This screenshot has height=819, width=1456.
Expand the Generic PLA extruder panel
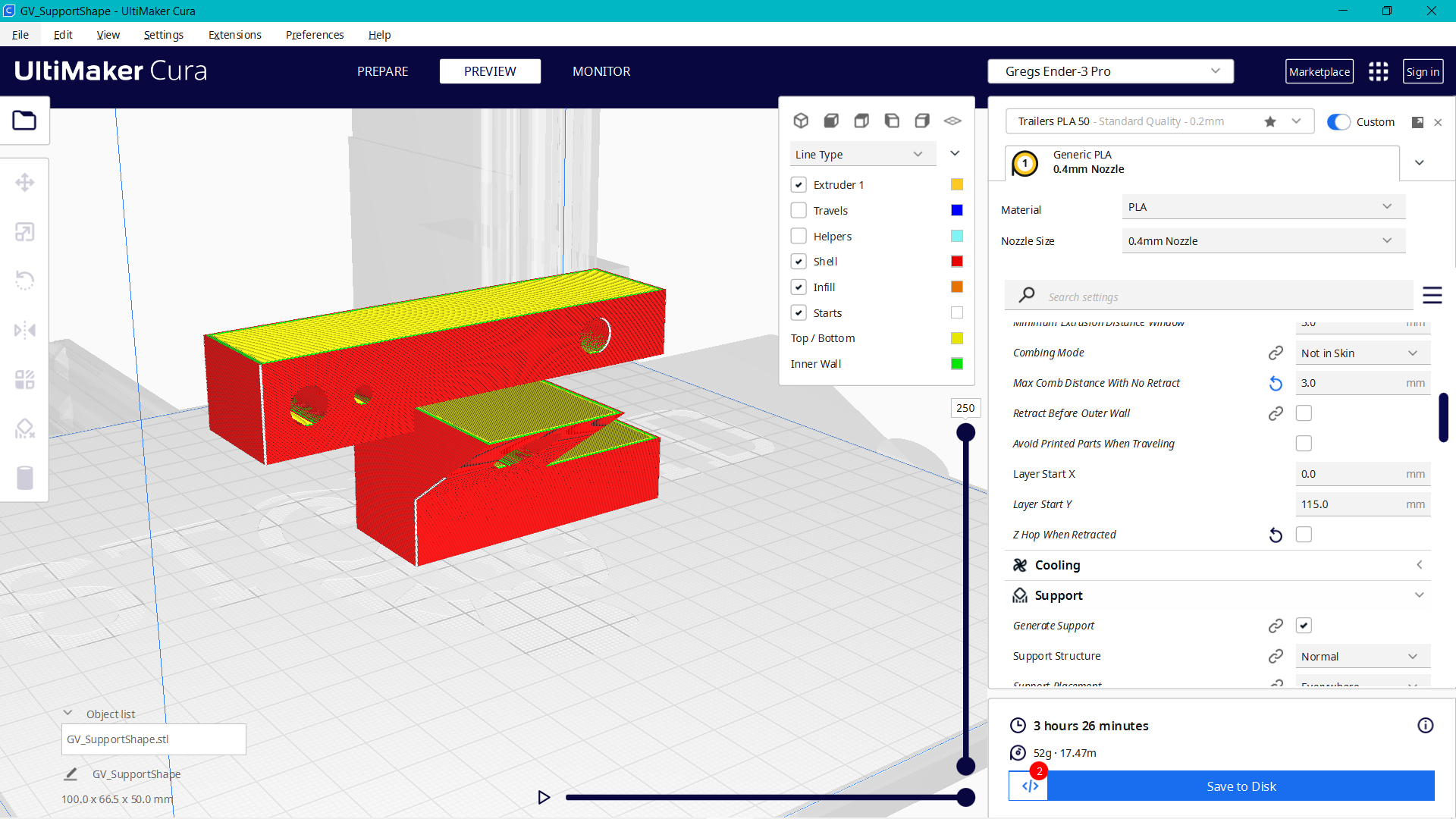coord(1420,162)
